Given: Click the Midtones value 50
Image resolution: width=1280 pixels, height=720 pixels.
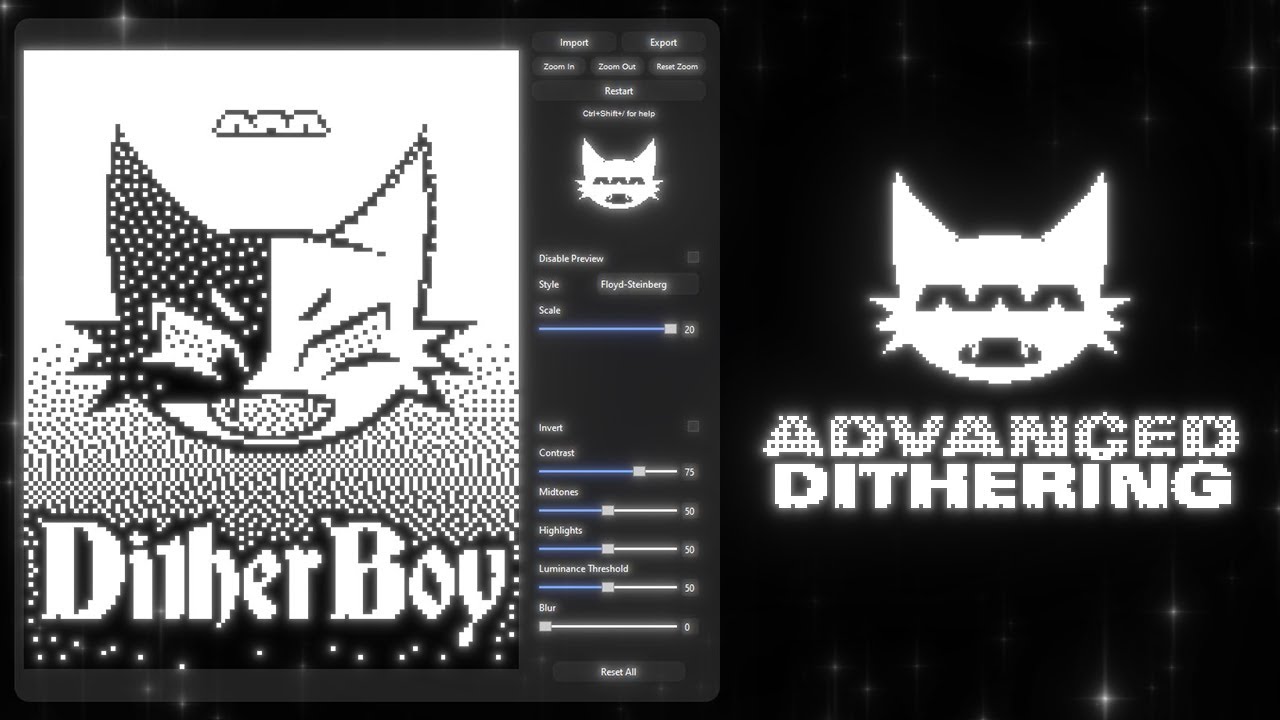Looking at the screenshot, I should [689, 511].
